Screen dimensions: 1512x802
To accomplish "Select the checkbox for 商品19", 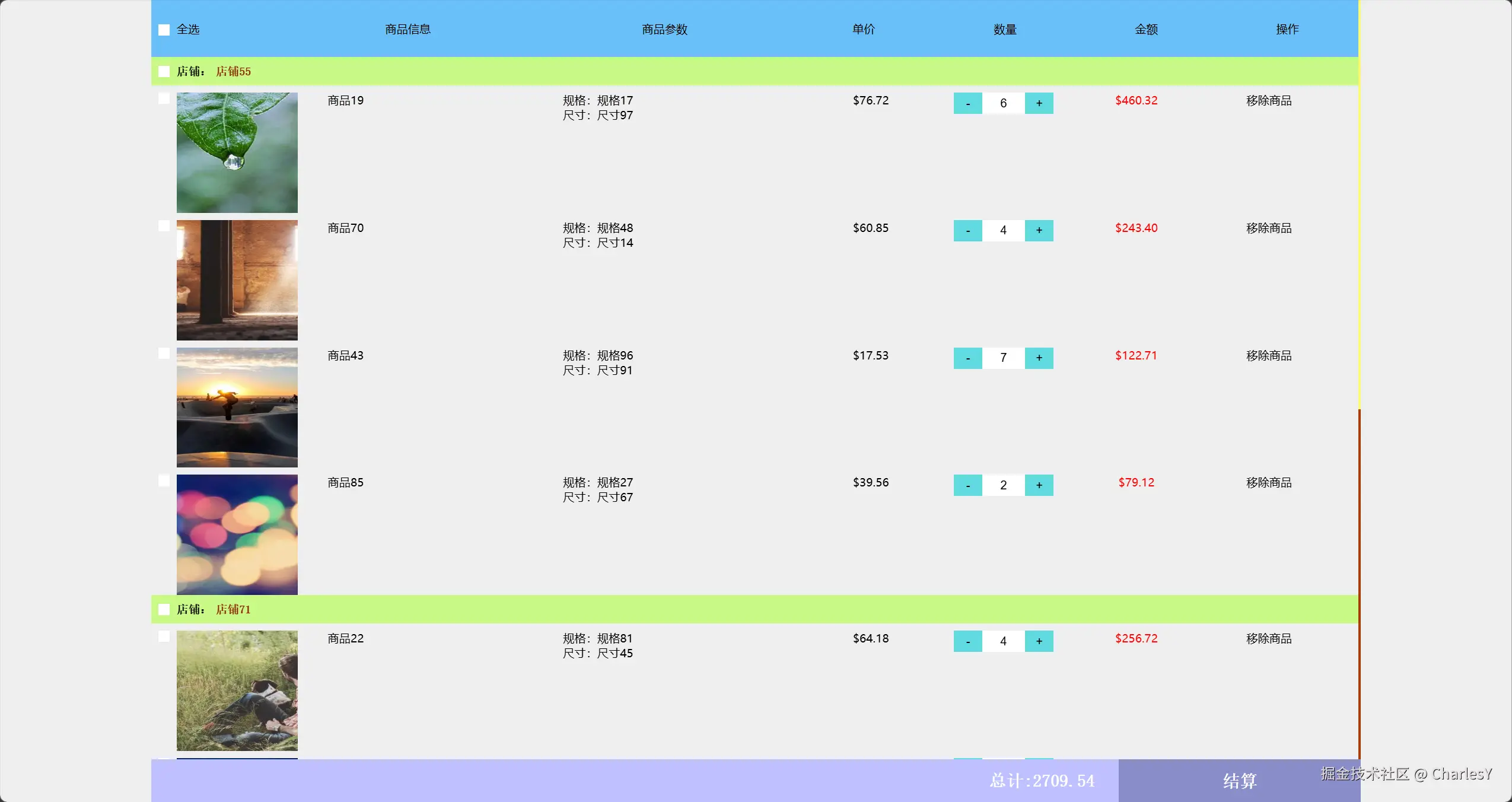I will (x=164, y=98).
